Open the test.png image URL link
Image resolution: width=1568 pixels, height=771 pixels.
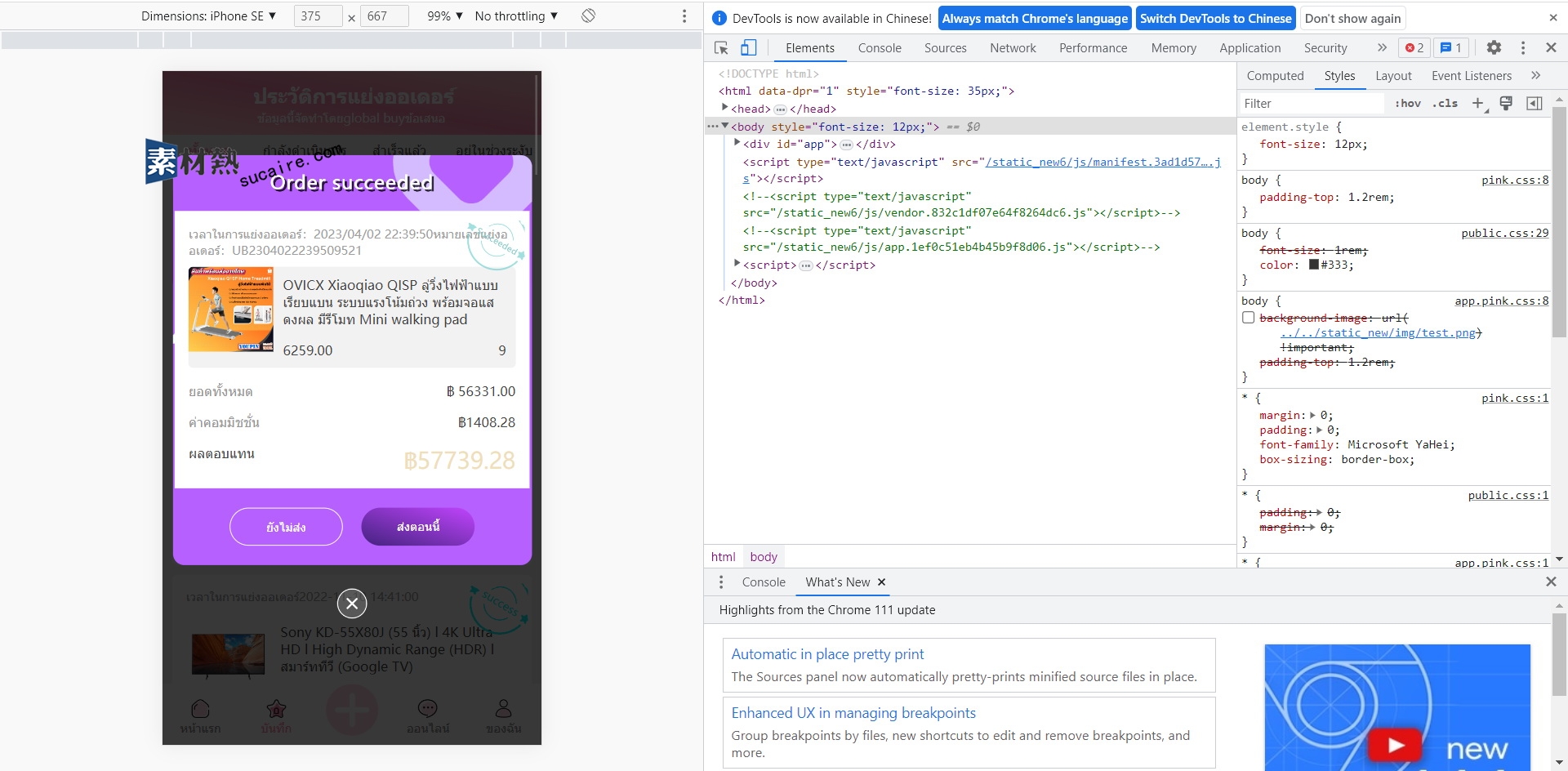1379,332
